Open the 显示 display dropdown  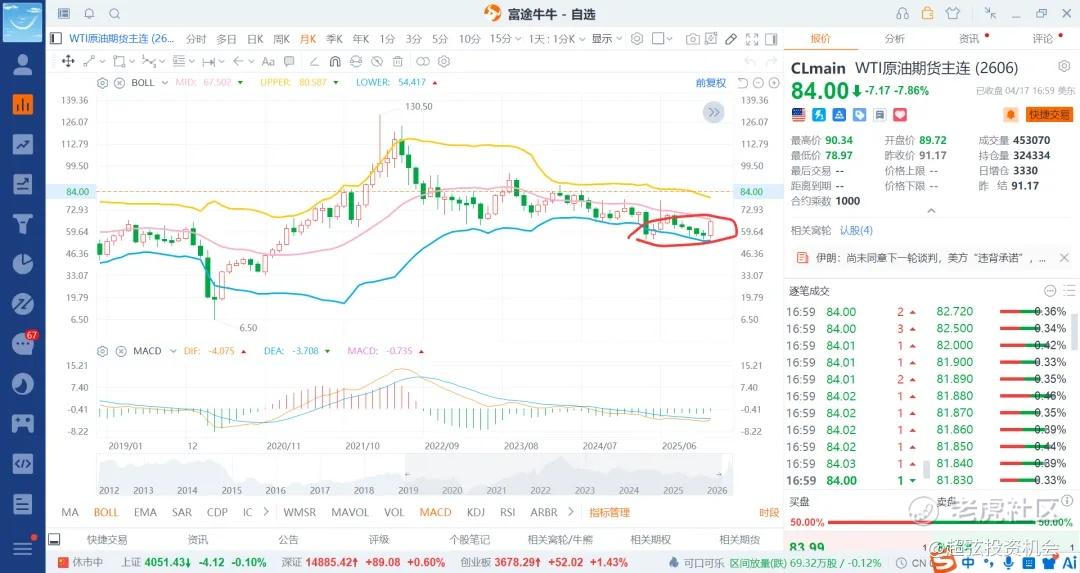coord(606,39)
